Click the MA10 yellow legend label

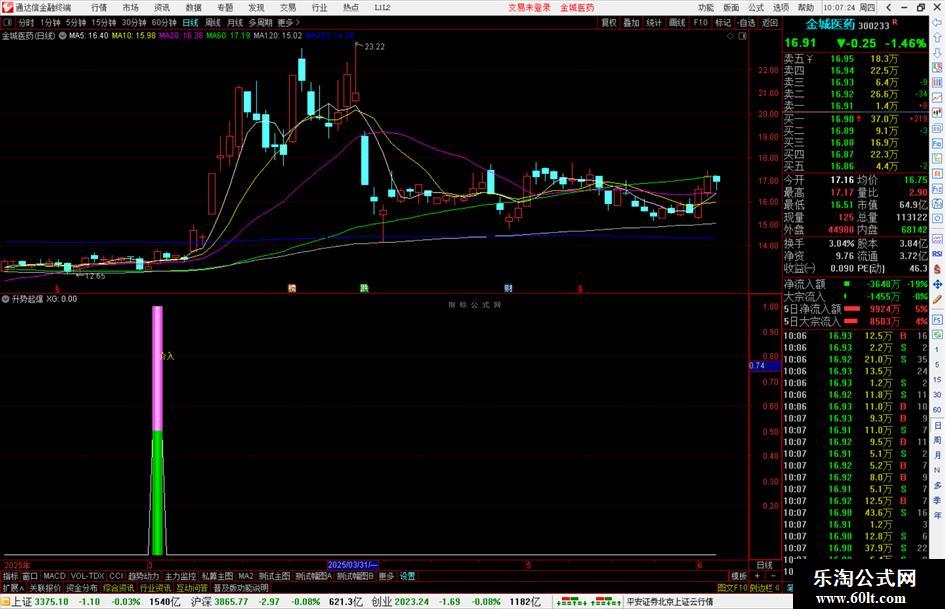click(x=134, y=36)
